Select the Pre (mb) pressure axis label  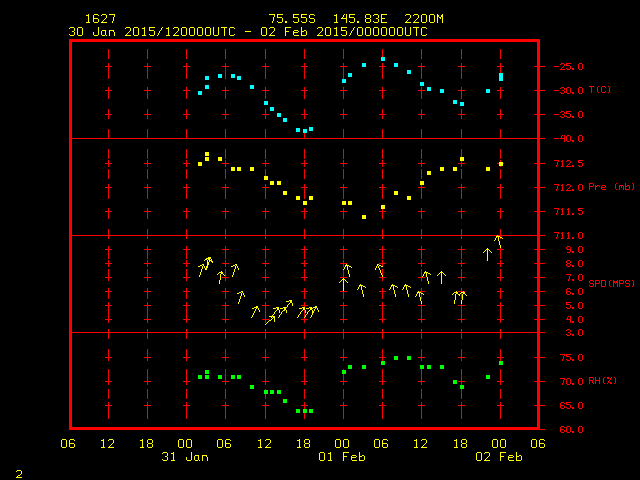(611, 187)
